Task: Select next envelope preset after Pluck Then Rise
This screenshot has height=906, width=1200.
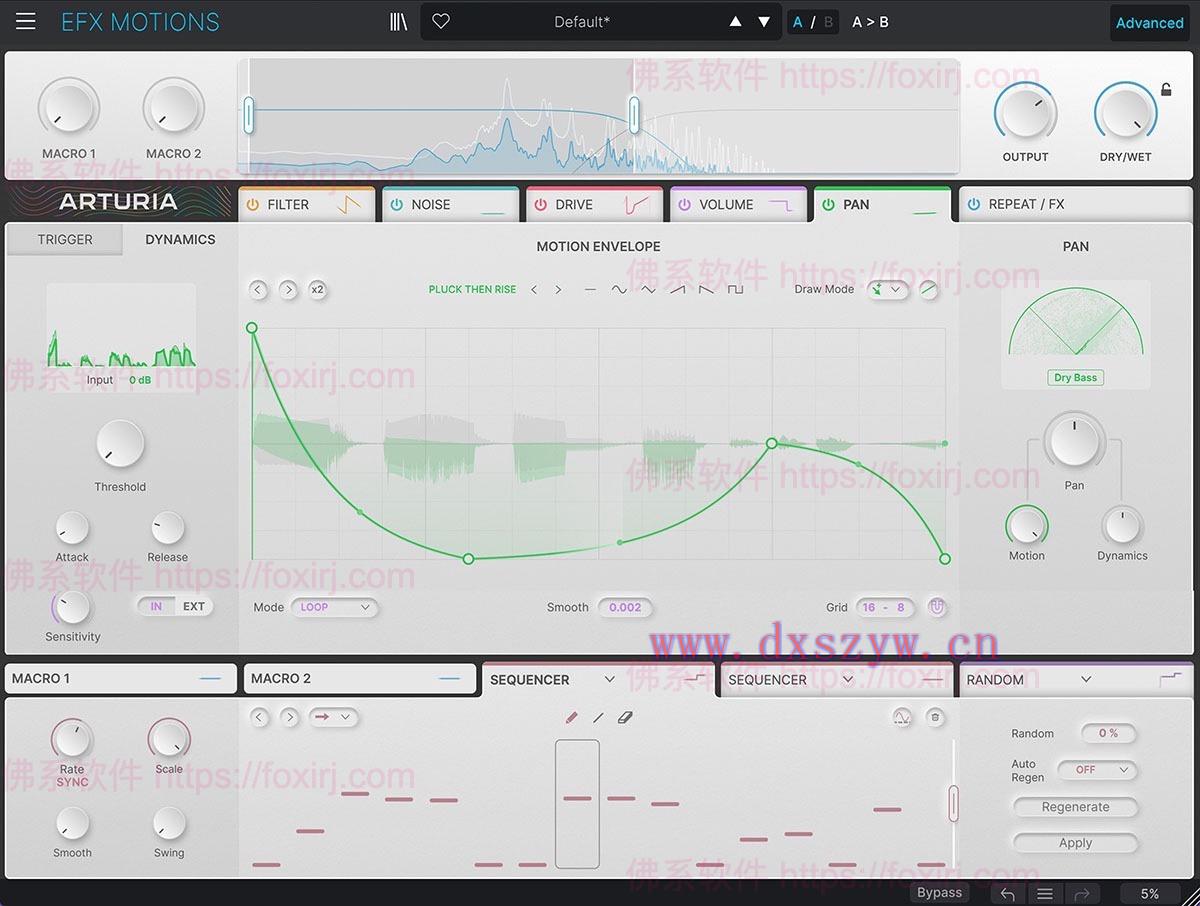Action: (x=558, y=290)
